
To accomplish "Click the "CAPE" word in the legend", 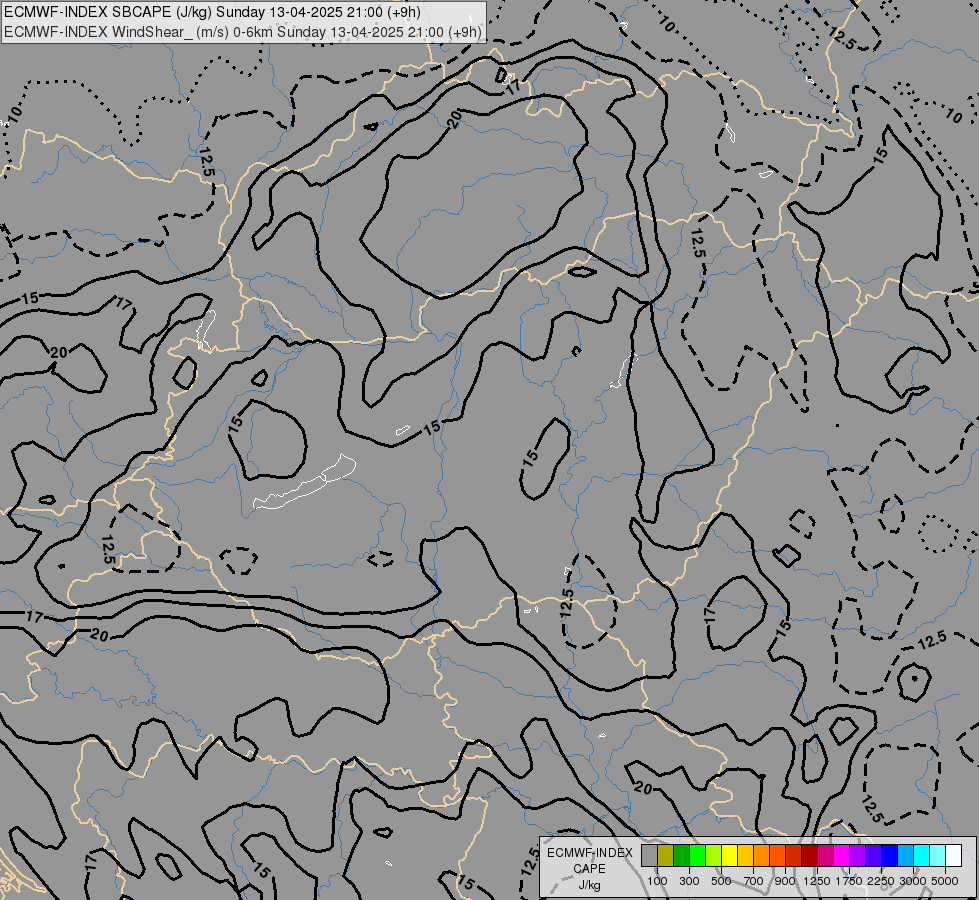I will pyautogui.click(x=589, y=869).
